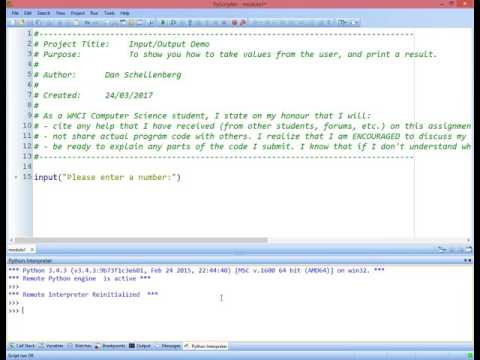Switch to the Output tab
480x360 pixels.
(140, 346)
